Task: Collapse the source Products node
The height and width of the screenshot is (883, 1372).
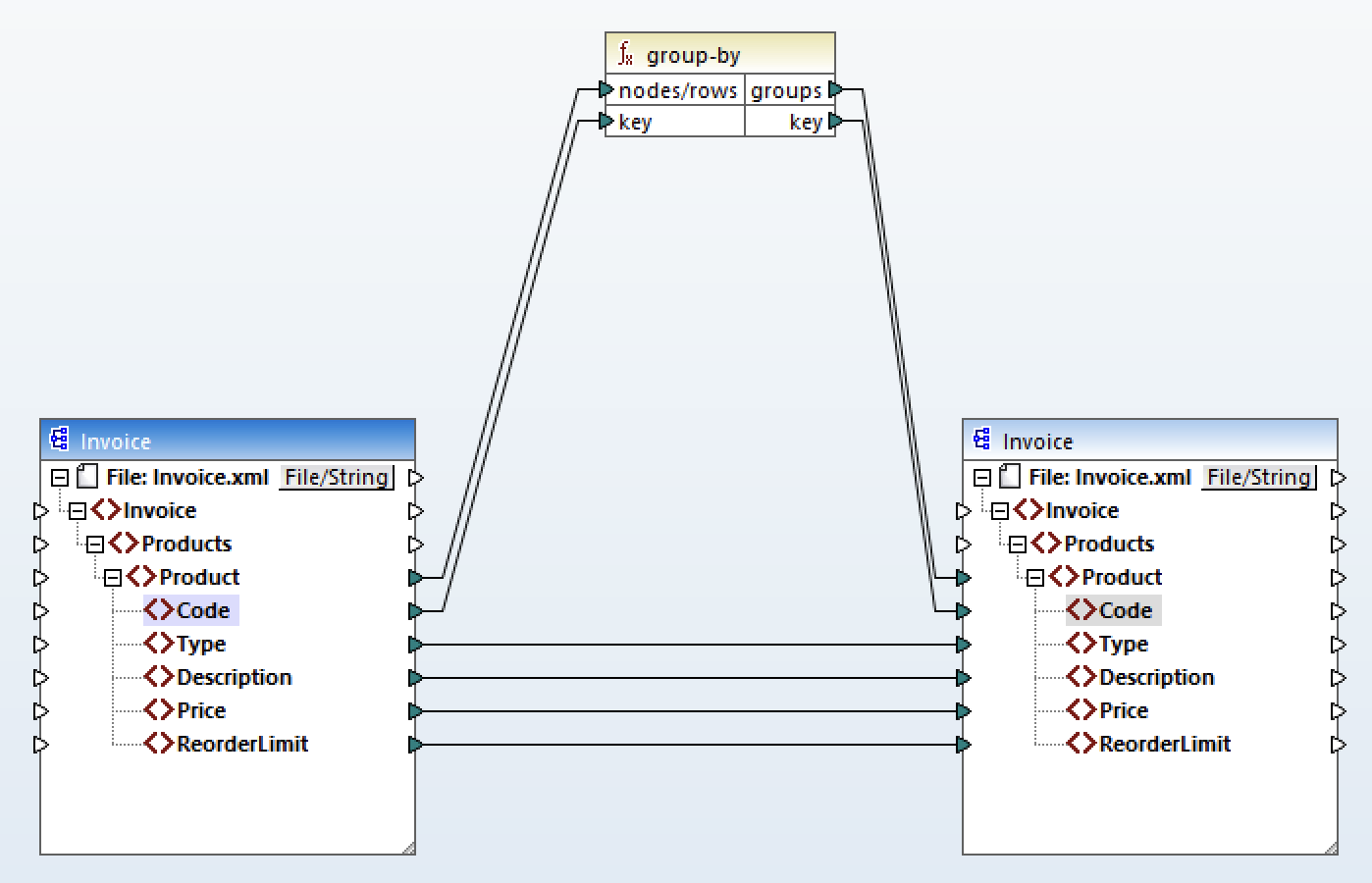Action: tap(95, 545)
